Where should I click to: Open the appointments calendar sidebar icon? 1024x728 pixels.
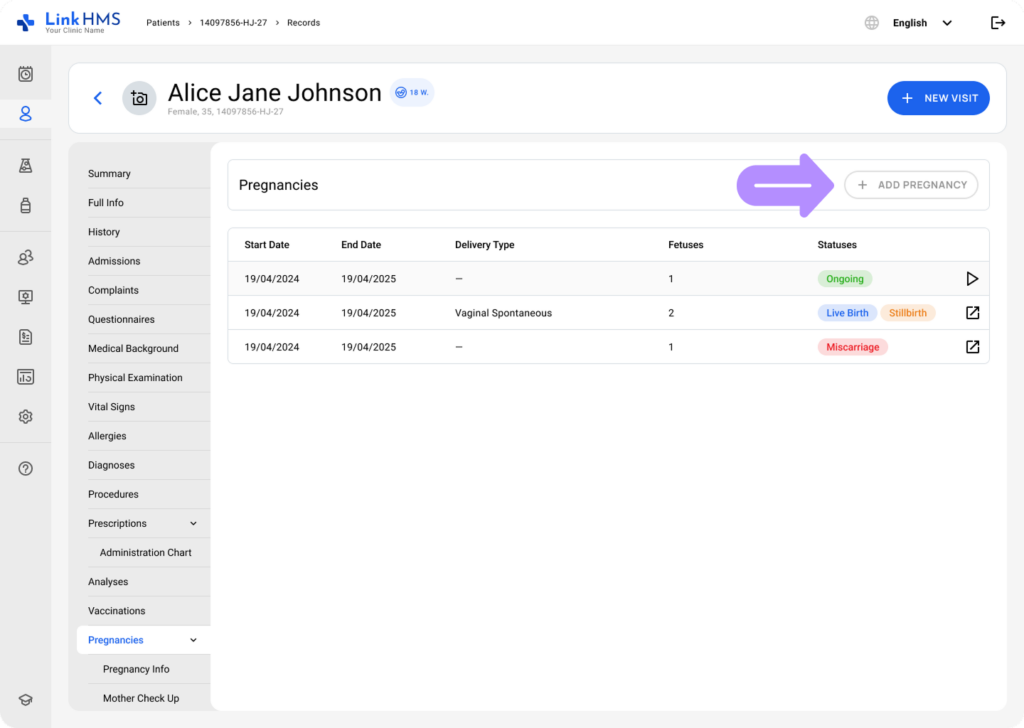[x=26, y=74]
